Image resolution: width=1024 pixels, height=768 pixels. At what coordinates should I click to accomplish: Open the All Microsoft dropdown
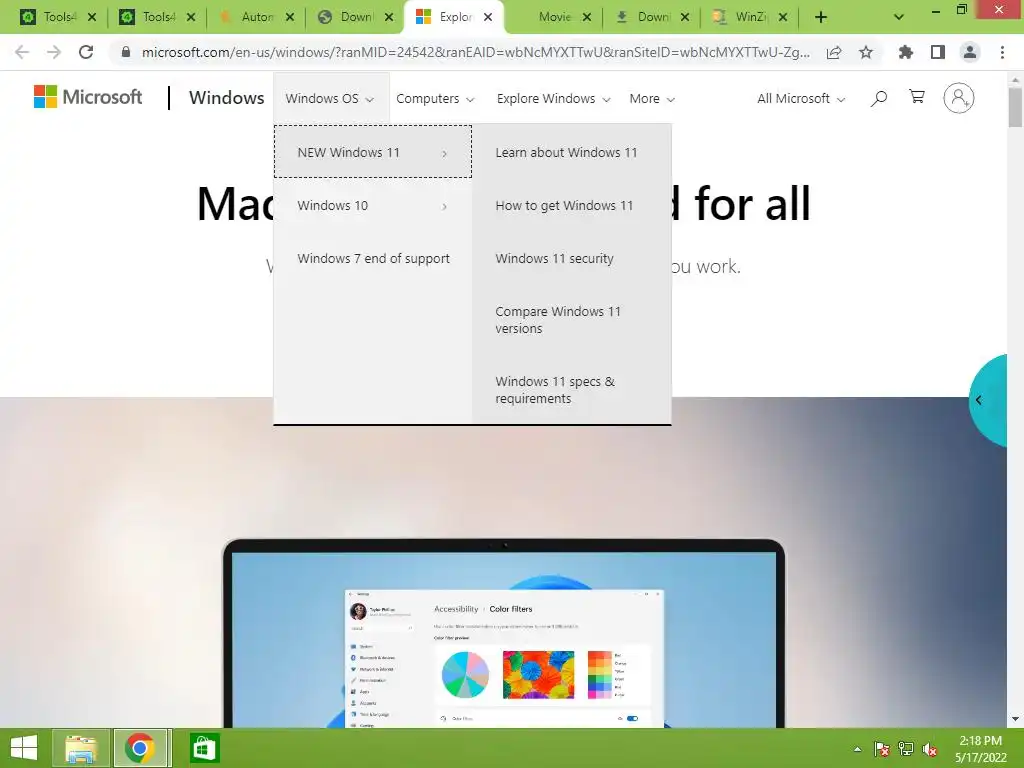pyautogui.click(x=801, y=99)
